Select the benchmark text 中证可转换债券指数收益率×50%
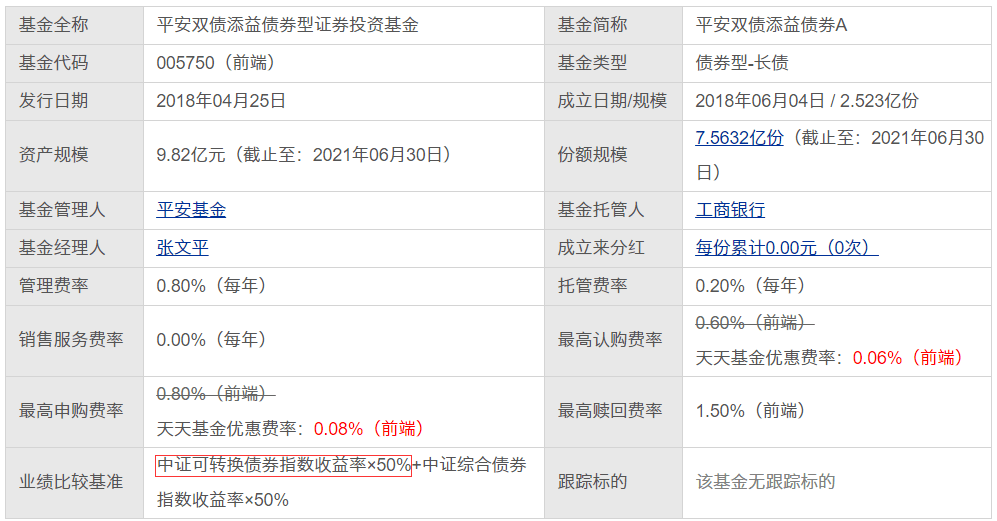 284,465
